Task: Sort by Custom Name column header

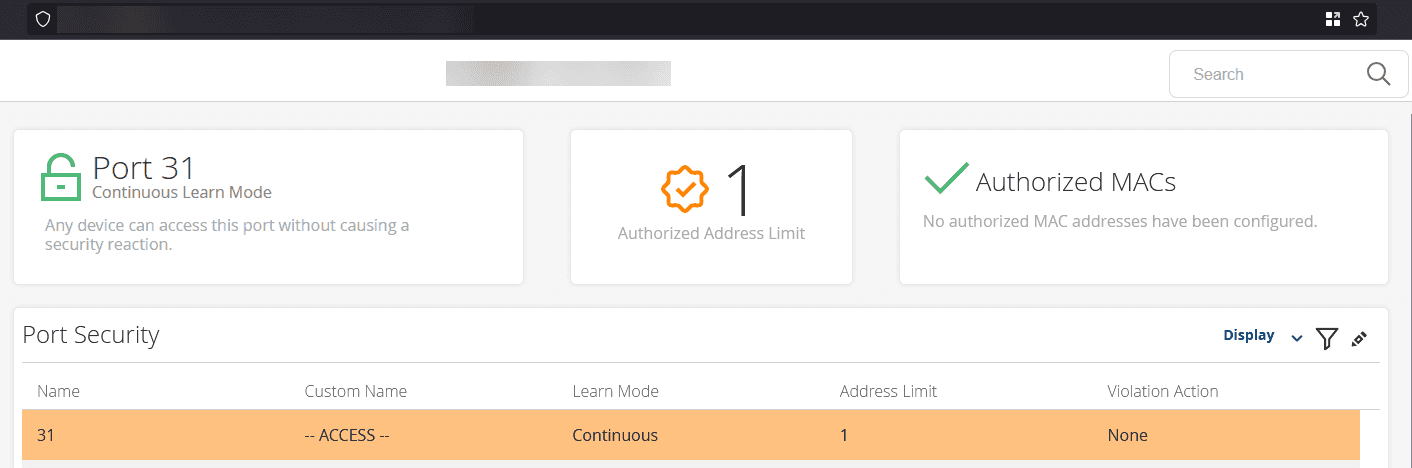Action: 355,391
